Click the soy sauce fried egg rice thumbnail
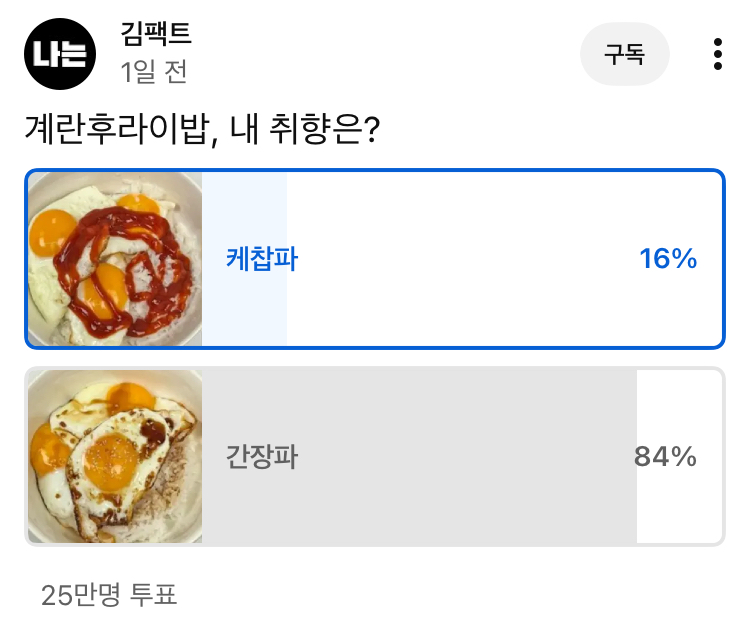 coord(115,457)
